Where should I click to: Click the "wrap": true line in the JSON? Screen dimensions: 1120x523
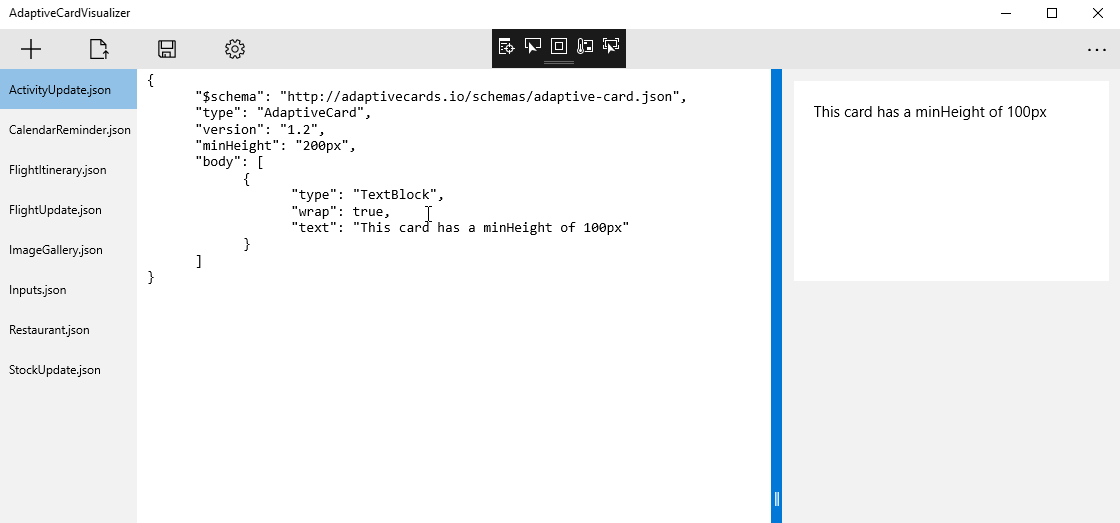click(x=341, y=211)
